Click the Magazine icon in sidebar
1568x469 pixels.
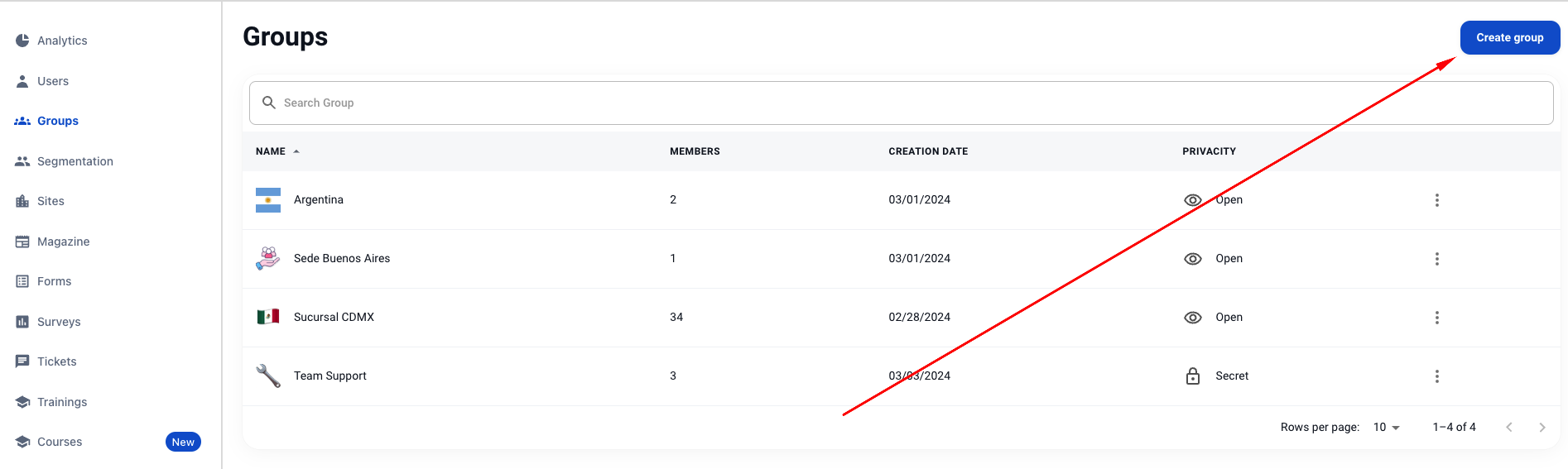pos(22,242)
